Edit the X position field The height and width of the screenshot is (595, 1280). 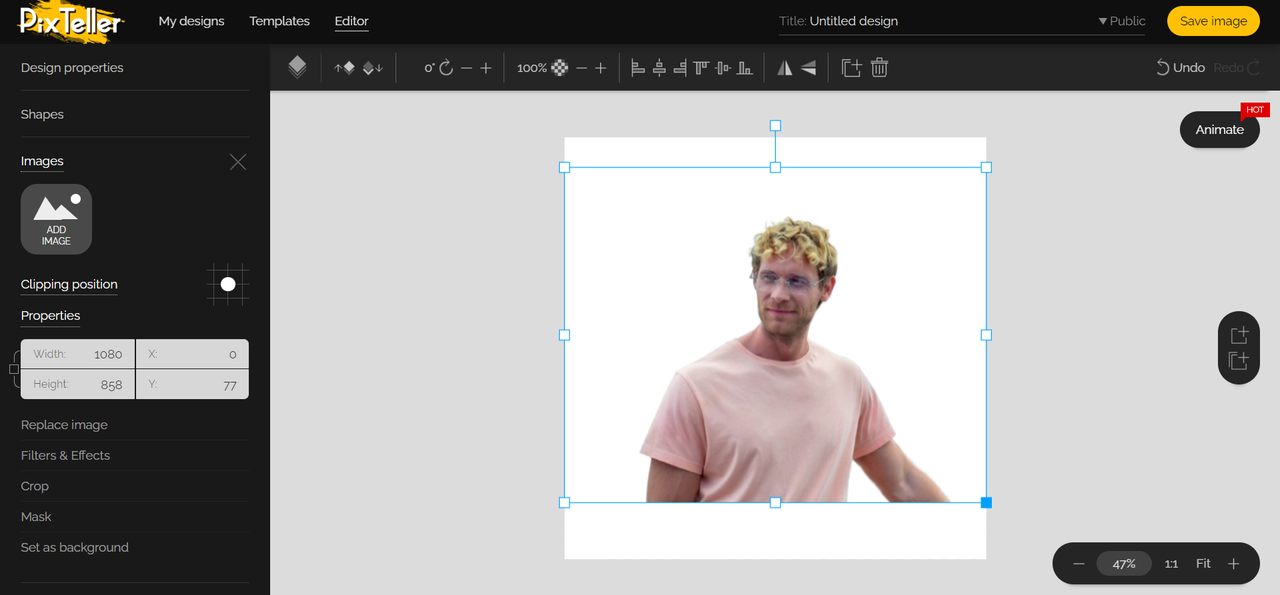[192, 354]
